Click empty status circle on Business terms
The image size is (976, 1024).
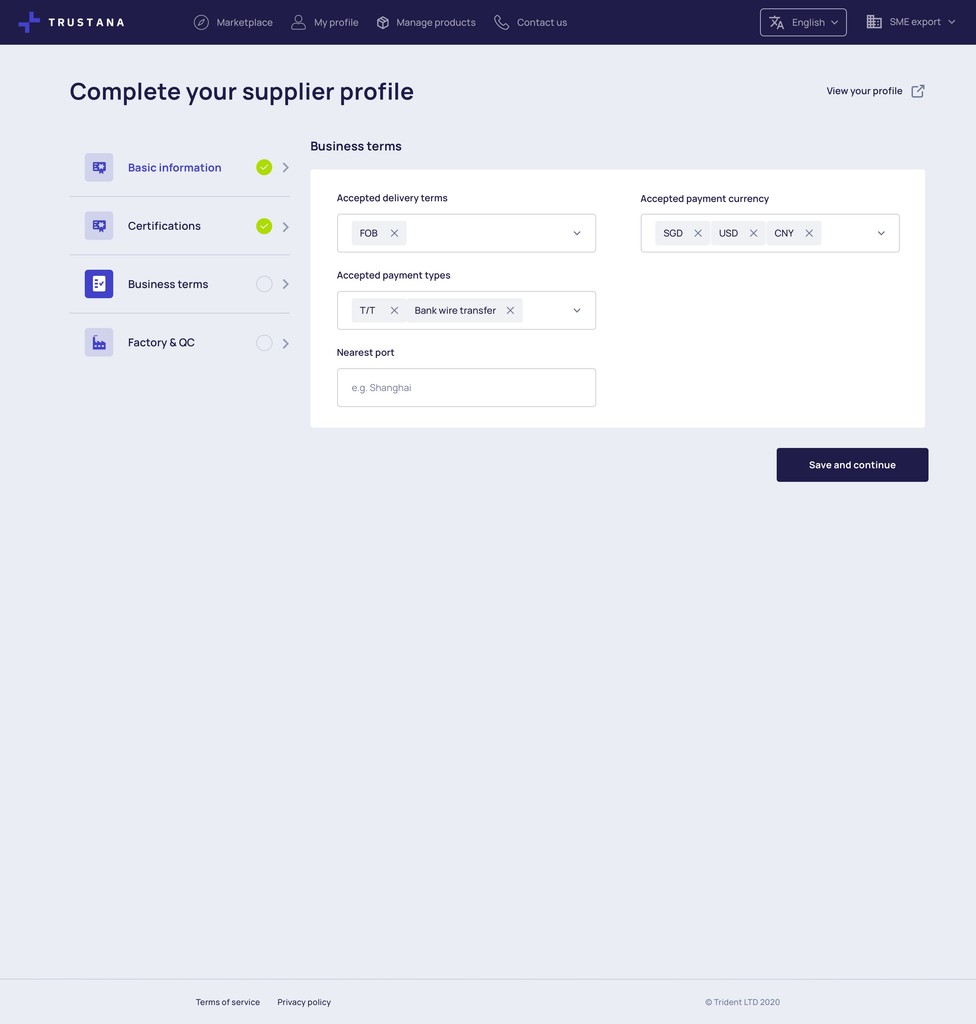(x=264, y=284)
